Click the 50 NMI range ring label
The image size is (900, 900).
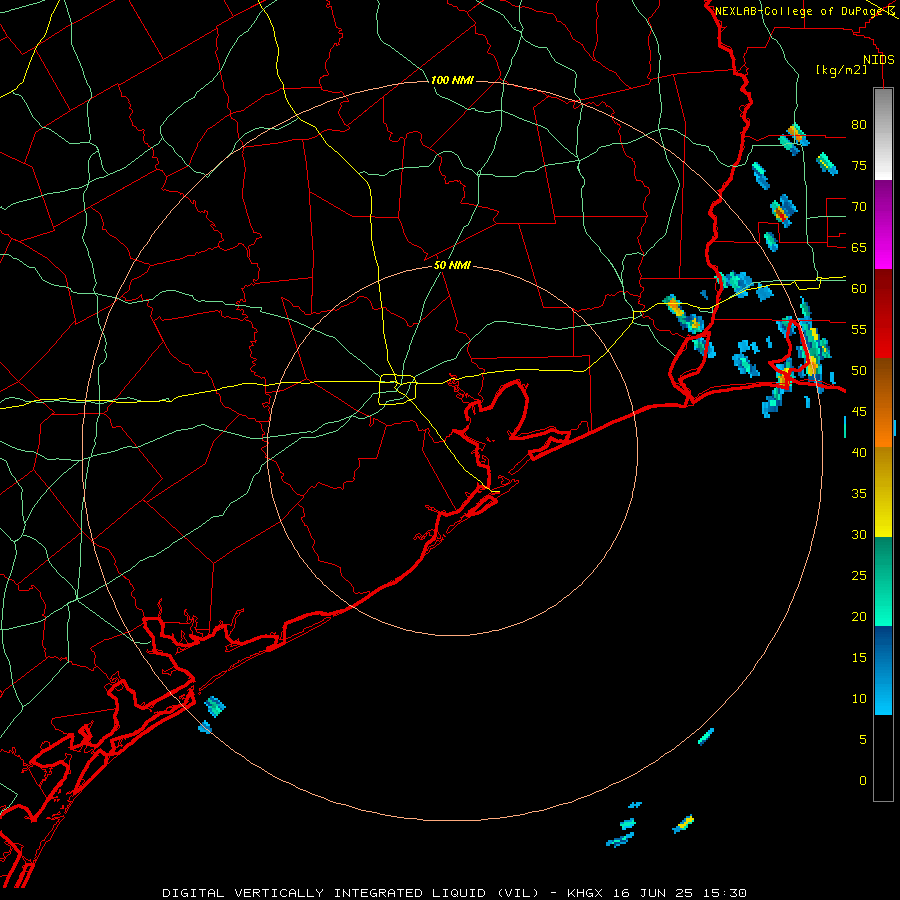(452, 265)
